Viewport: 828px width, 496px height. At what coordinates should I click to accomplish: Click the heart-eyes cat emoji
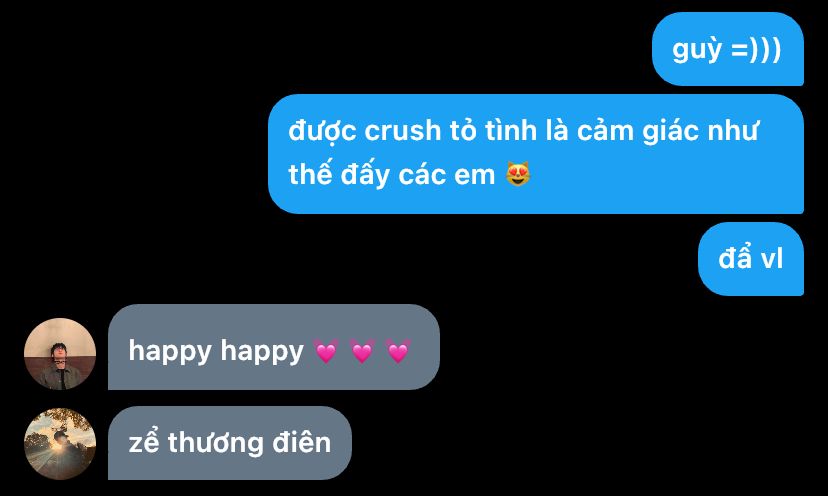click(518, 174)
